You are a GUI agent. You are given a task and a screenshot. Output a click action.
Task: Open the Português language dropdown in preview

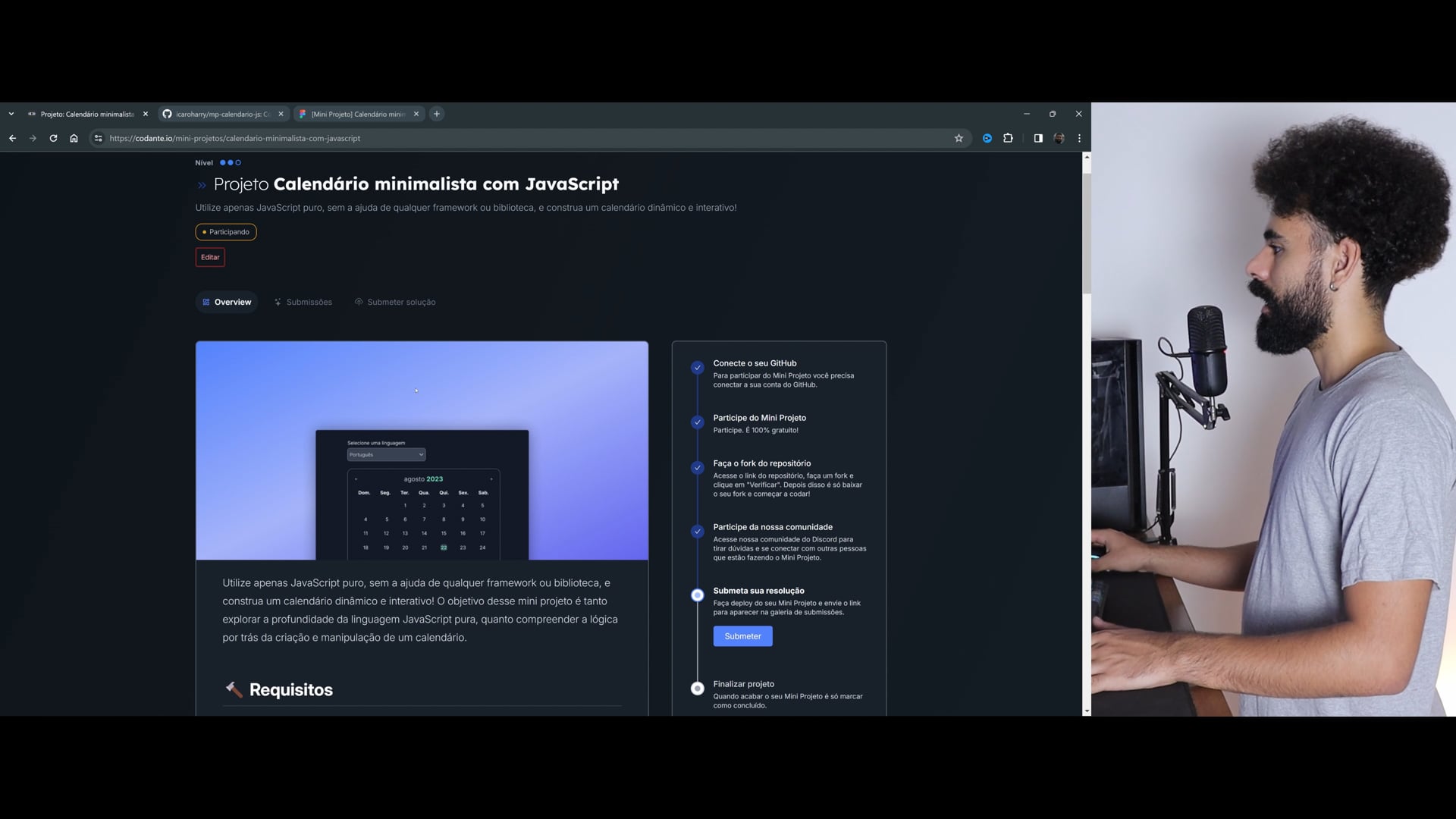click(386, 454)
